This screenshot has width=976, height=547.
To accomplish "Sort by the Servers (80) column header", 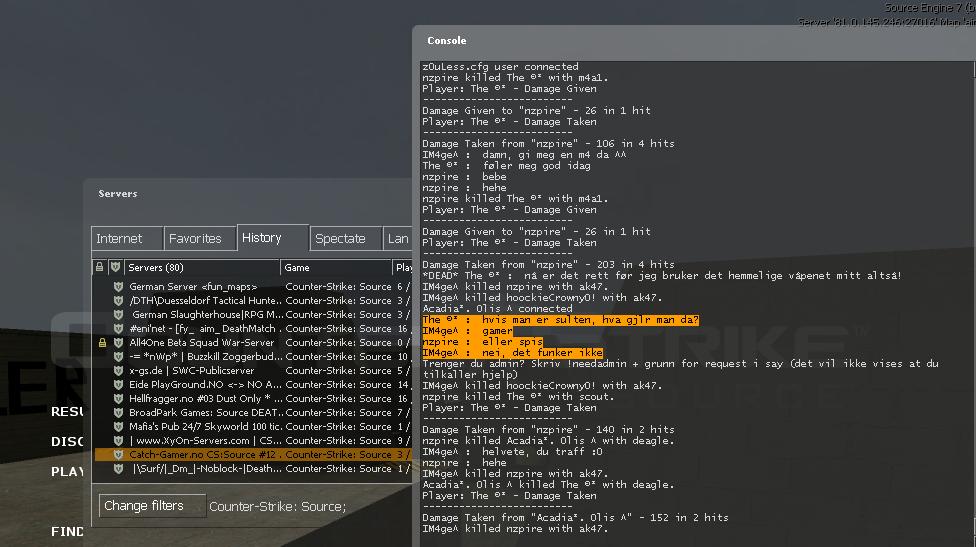I will point(202,268).
